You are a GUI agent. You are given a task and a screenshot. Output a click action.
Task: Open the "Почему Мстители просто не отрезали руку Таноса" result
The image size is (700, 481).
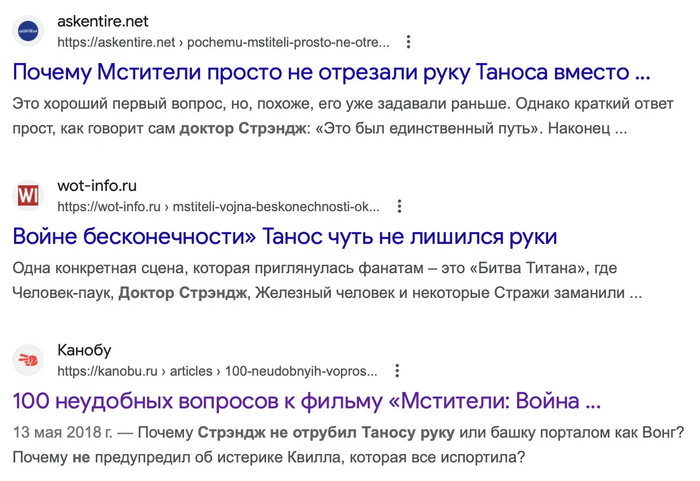click(x=331, y=73)
